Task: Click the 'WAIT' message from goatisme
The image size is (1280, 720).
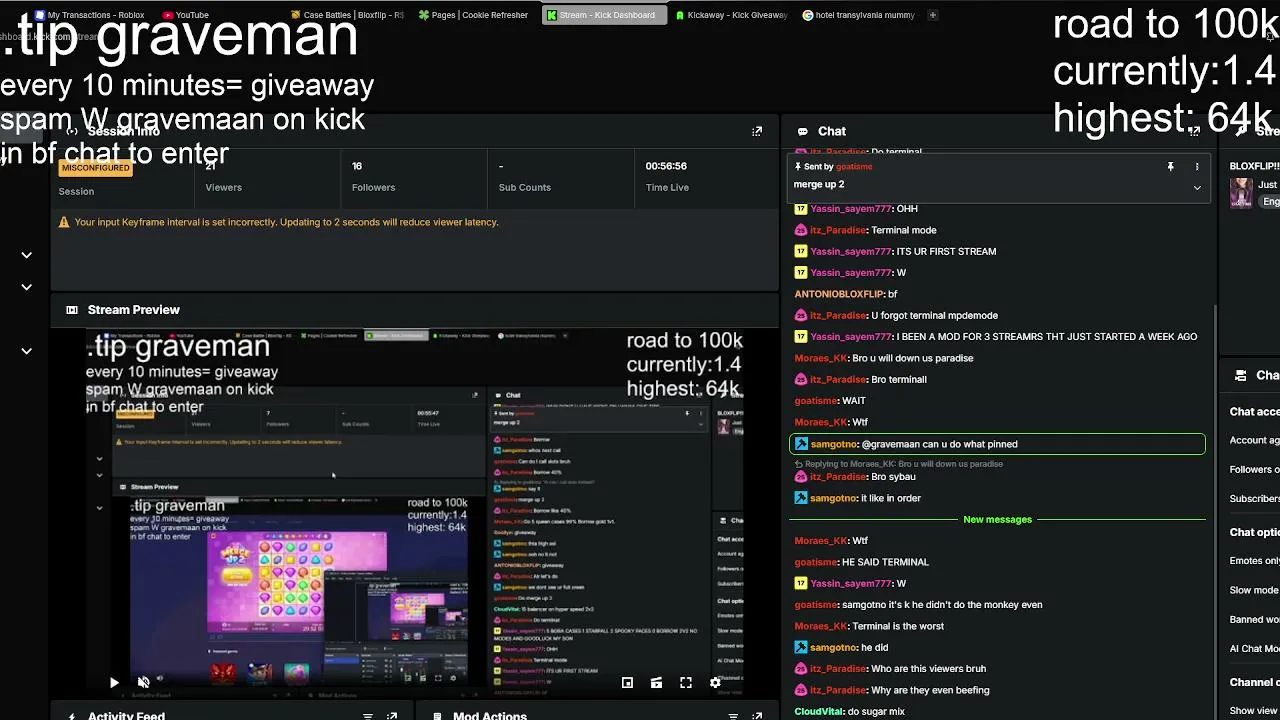Action: tap(854, 401)
